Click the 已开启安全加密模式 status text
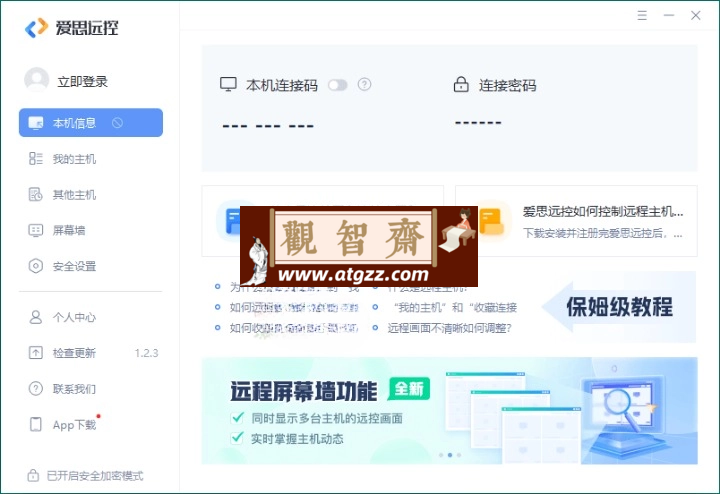The height and width of the screenshot is (494, 720). pos(95,476)
